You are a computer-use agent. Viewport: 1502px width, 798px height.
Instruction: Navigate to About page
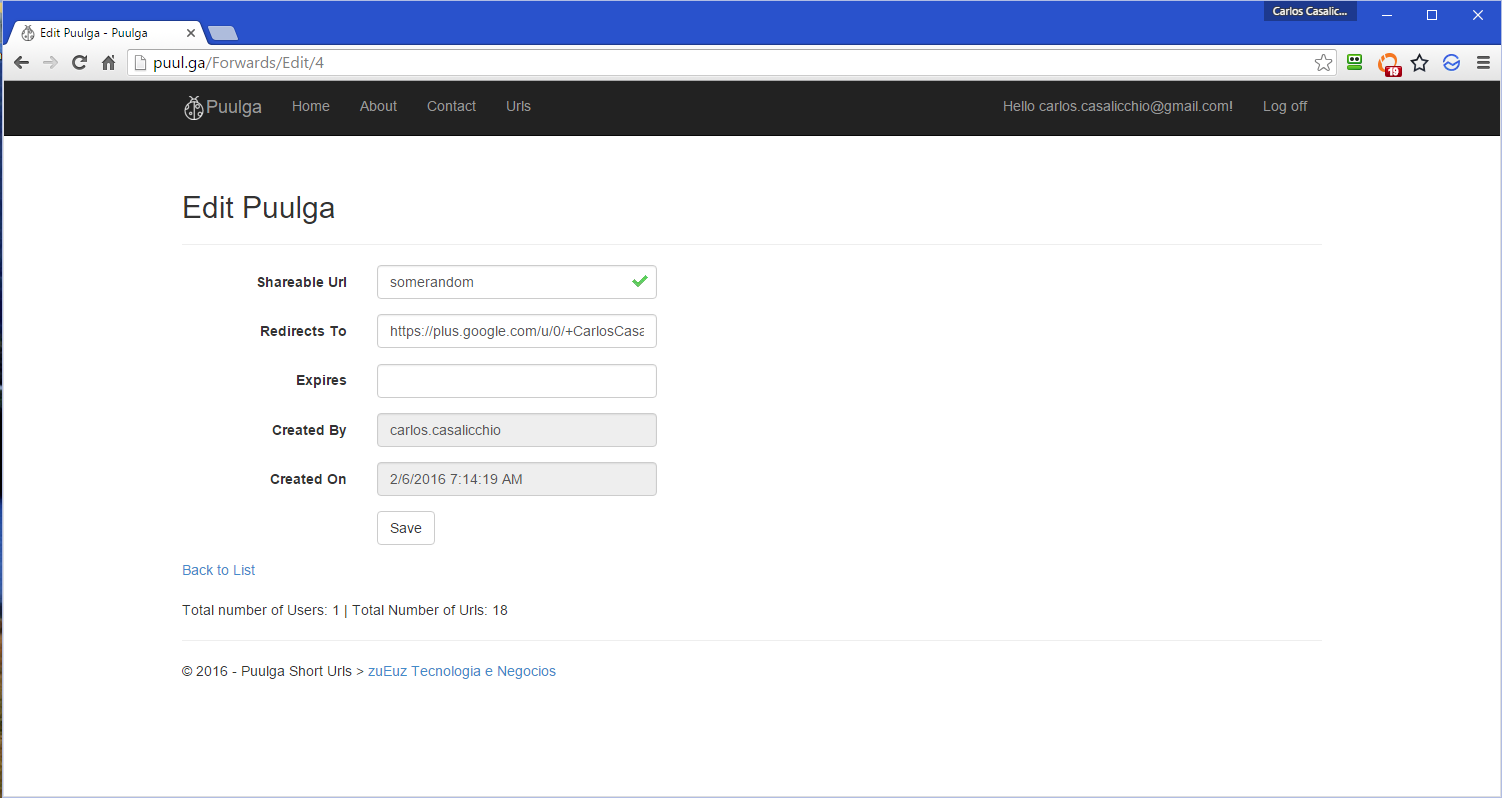pos(378,106)
